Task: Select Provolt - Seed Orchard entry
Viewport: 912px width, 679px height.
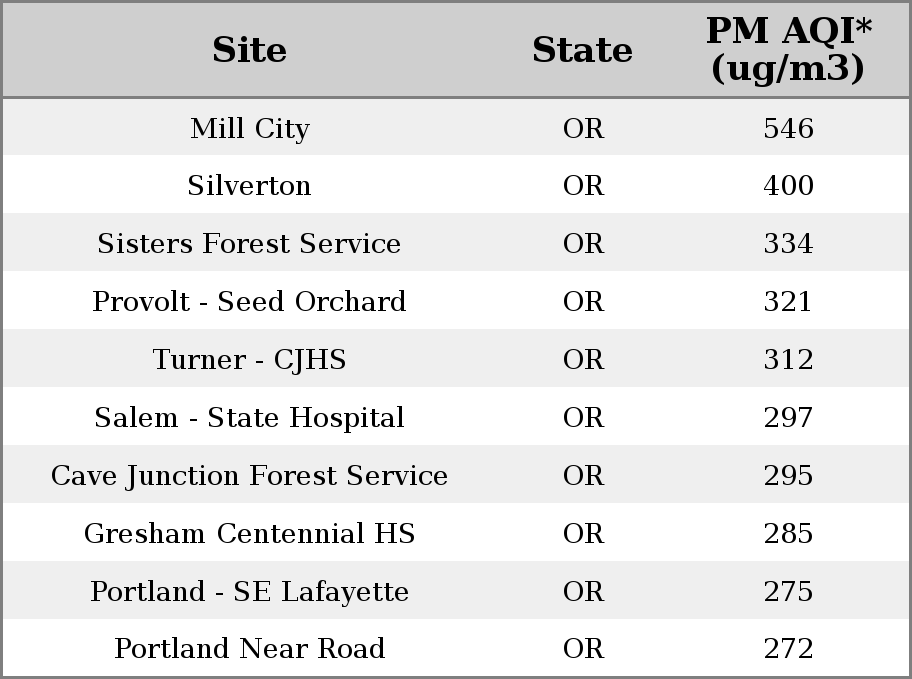Action: pyautogui.click(x=249, y=301)
